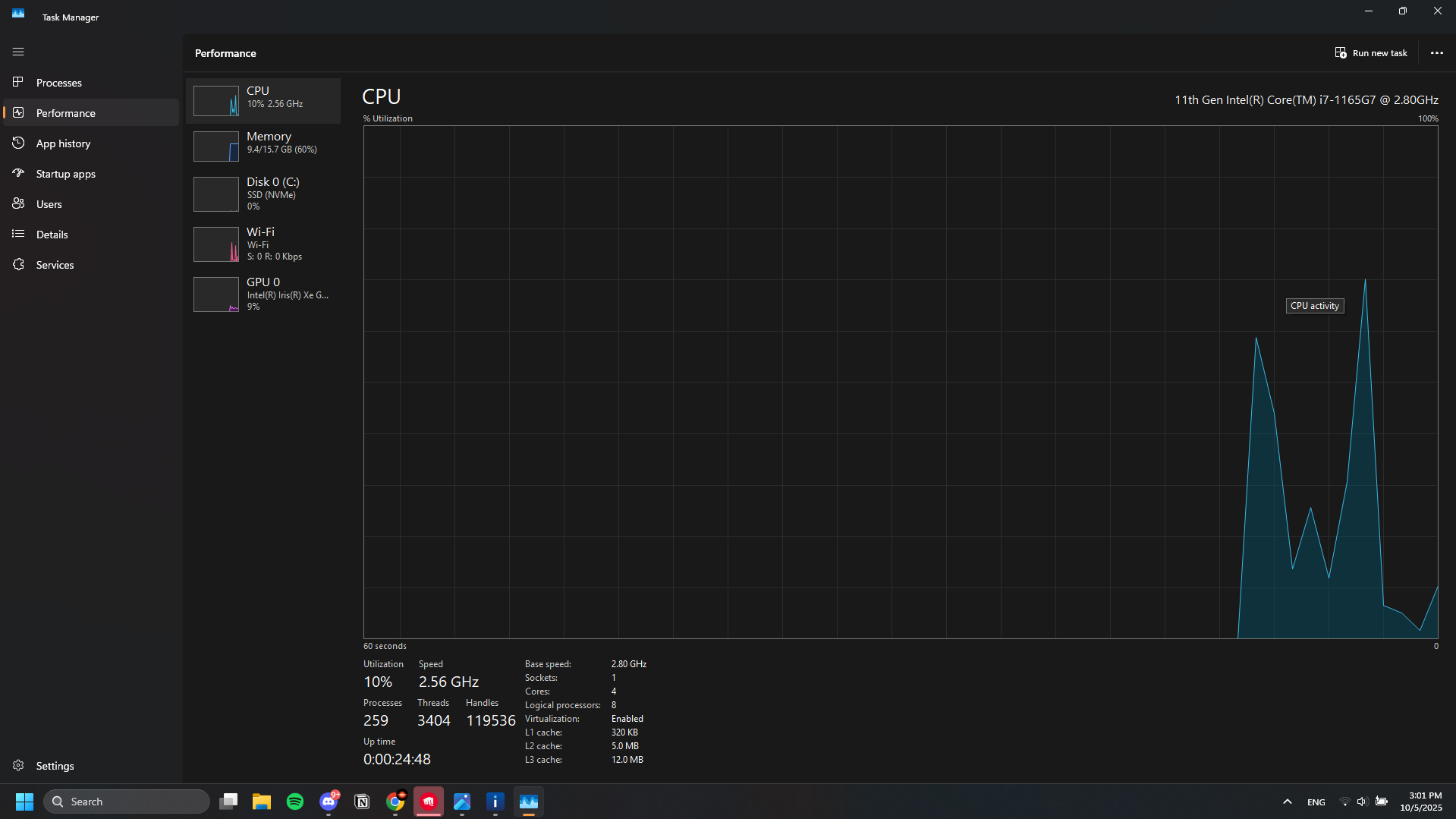This screenshot has width=1456, height=819.
Task: Open the Details page
Action: point(91,234)
